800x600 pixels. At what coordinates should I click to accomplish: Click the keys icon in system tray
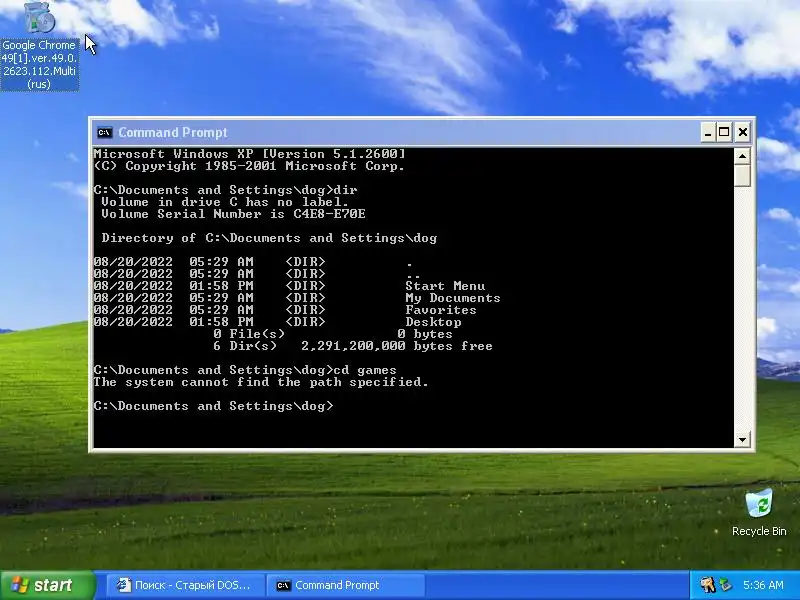[707, 585]
